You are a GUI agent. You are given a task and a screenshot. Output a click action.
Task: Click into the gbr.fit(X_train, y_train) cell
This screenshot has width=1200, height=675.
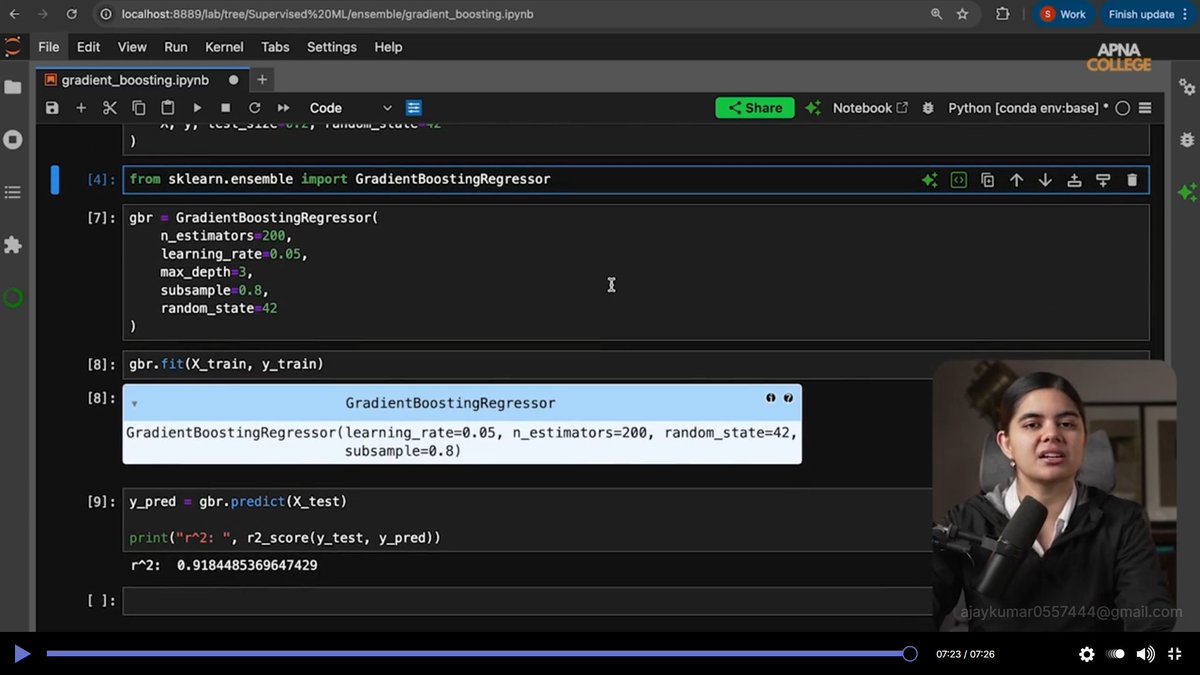pos(528,364)
